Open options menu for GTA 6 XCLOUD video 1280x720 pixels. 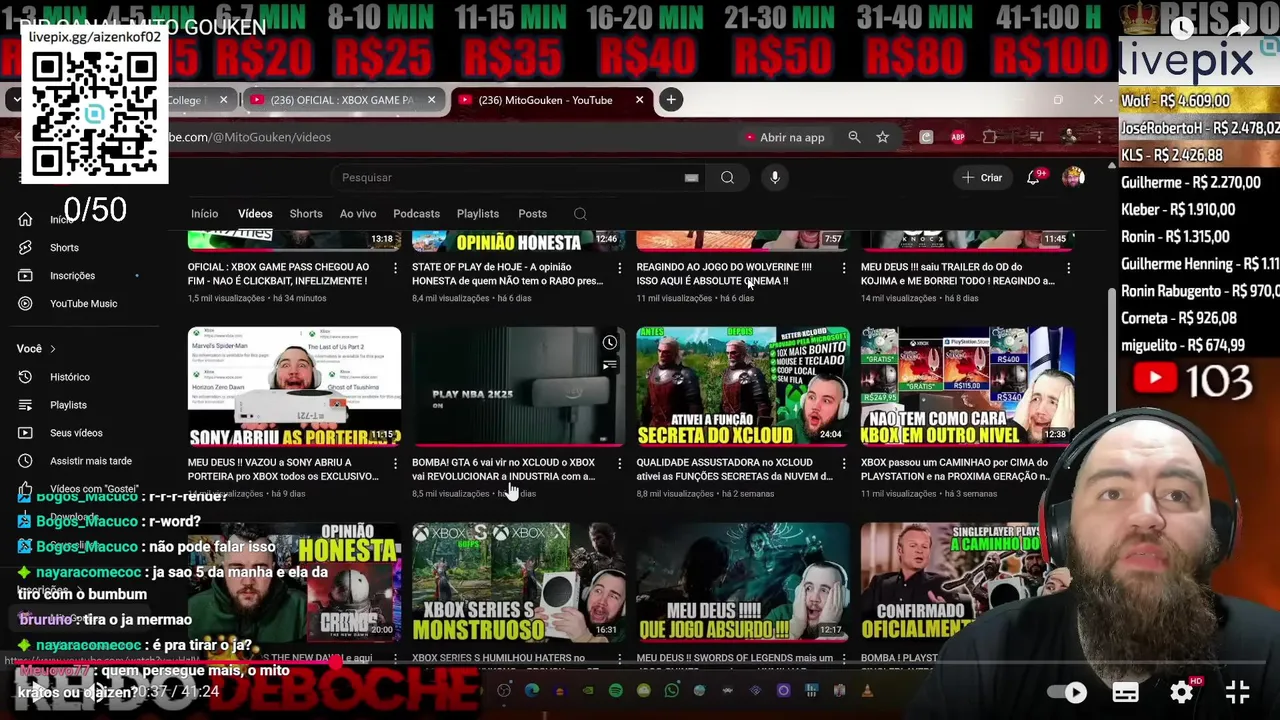[x=619, y=463]
